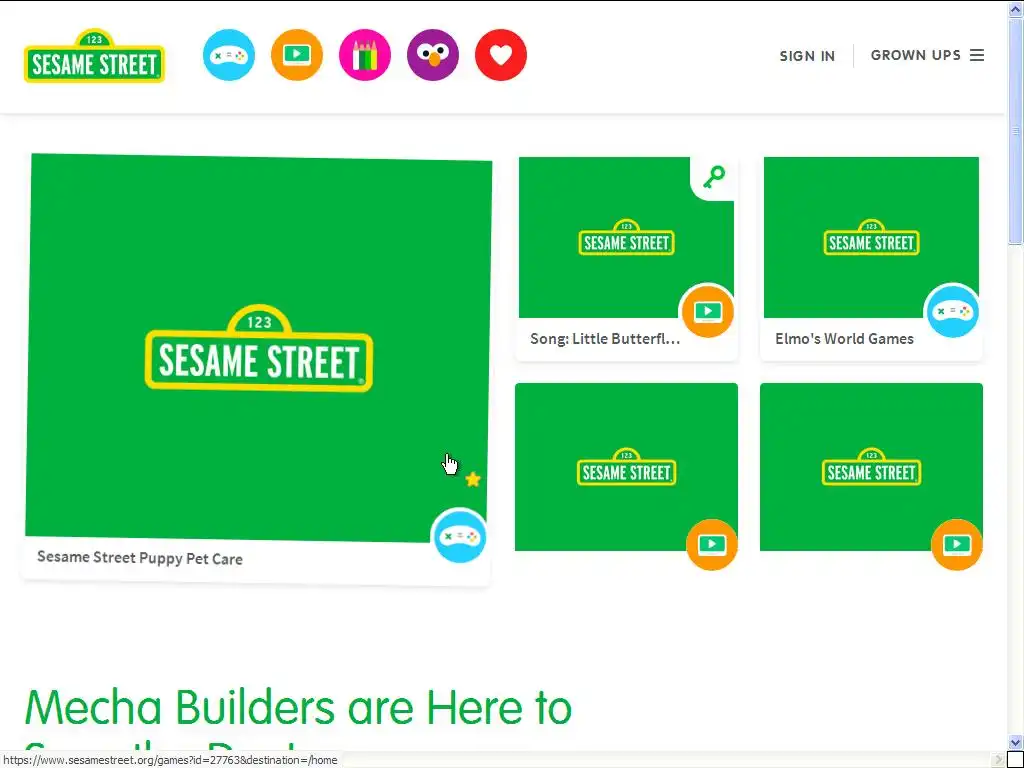The image size is (1024, 768).
Task: Click the 'Sesame Street Puppy Pet Care' title
Action: coord(140,558)
